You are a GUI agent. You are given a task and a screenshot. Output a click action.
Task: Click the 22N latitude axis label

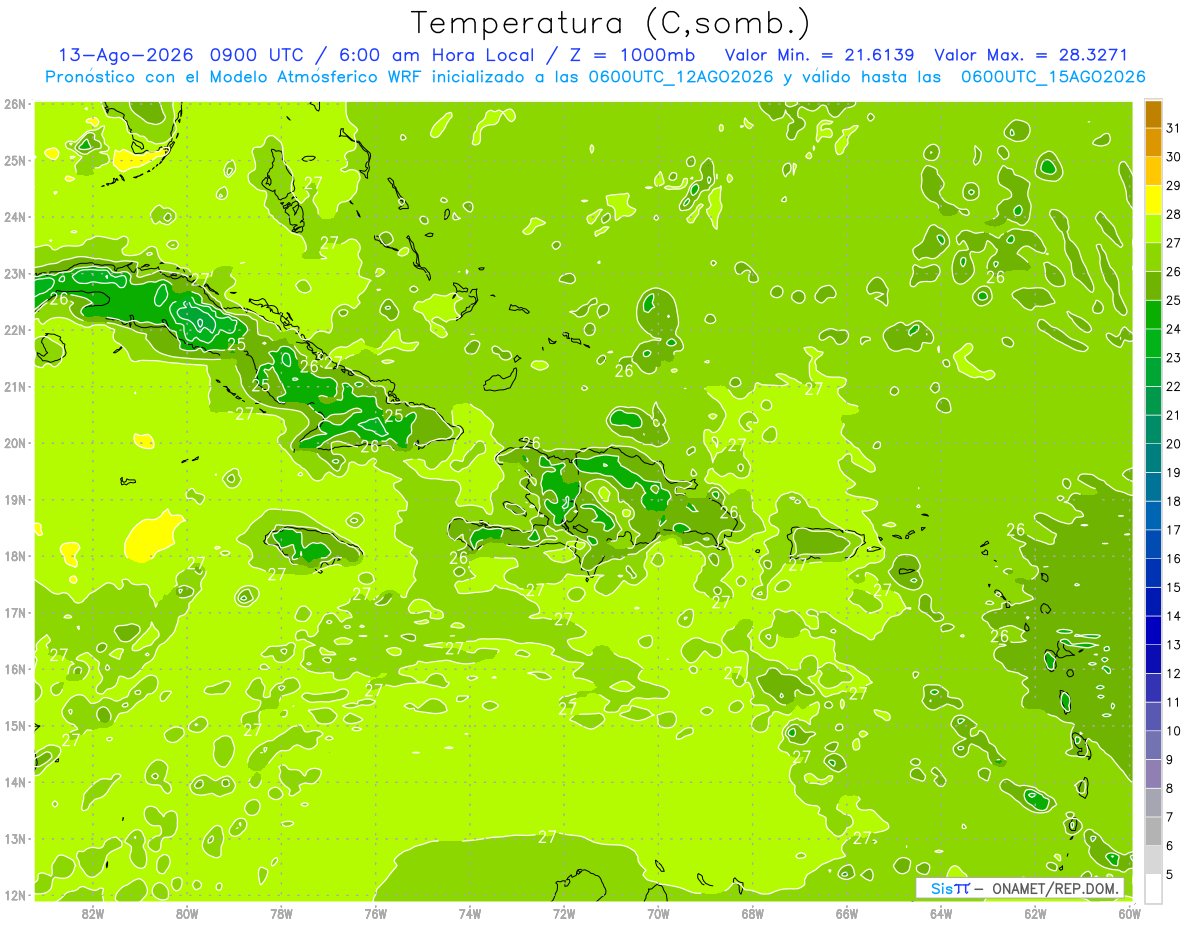pos(14,329)
